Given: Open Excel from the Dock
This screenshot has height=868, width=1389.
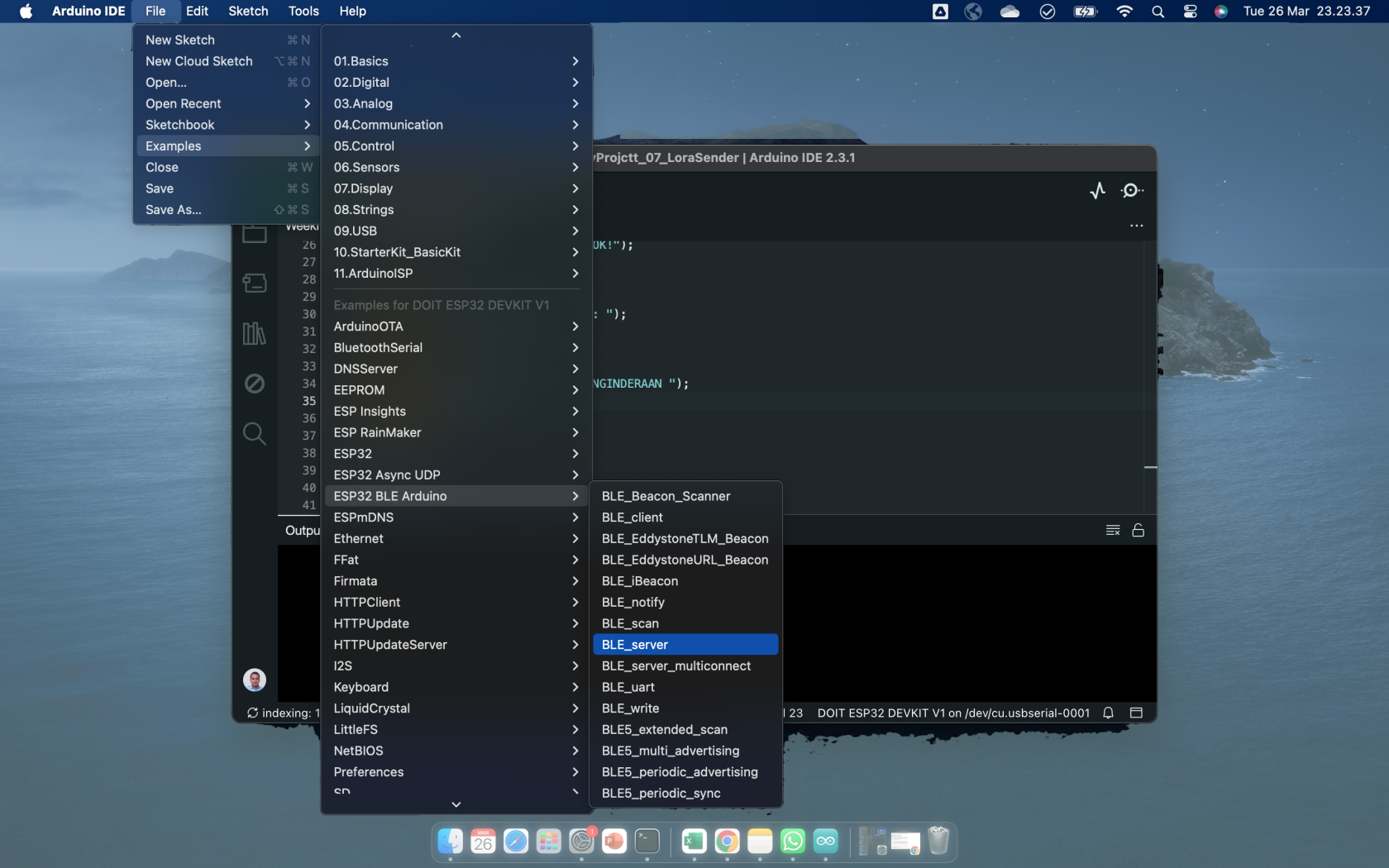Looking at the screenshot, I should point(694,842).
